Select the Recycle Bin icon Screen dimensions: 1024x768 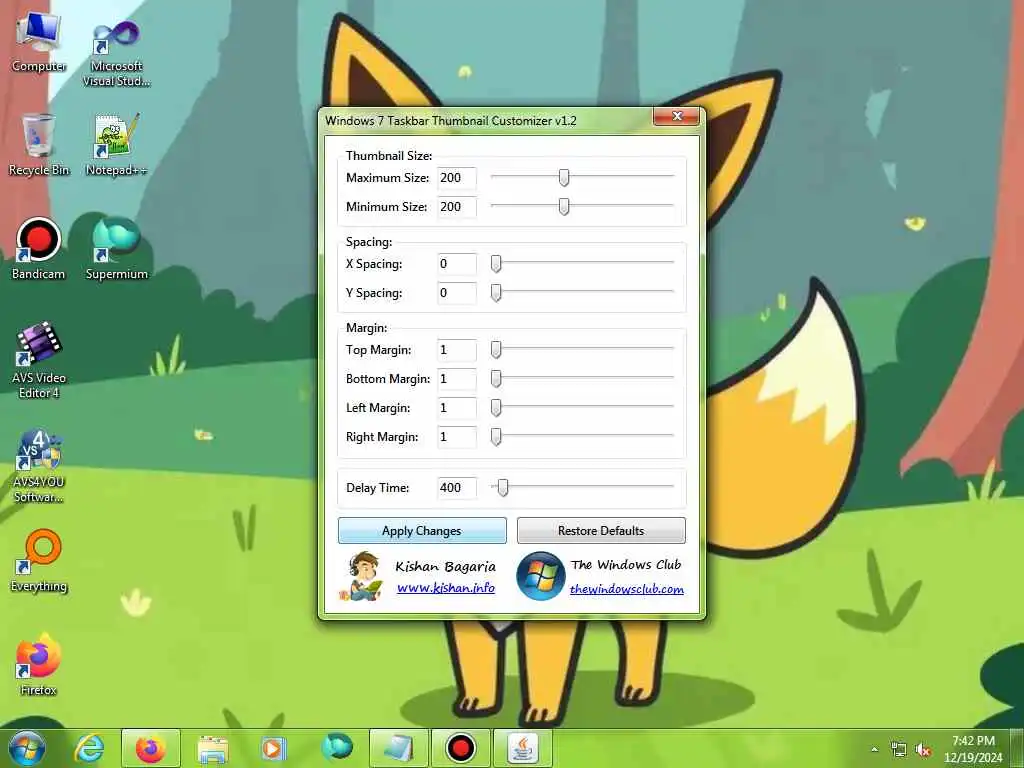[39, 144]
